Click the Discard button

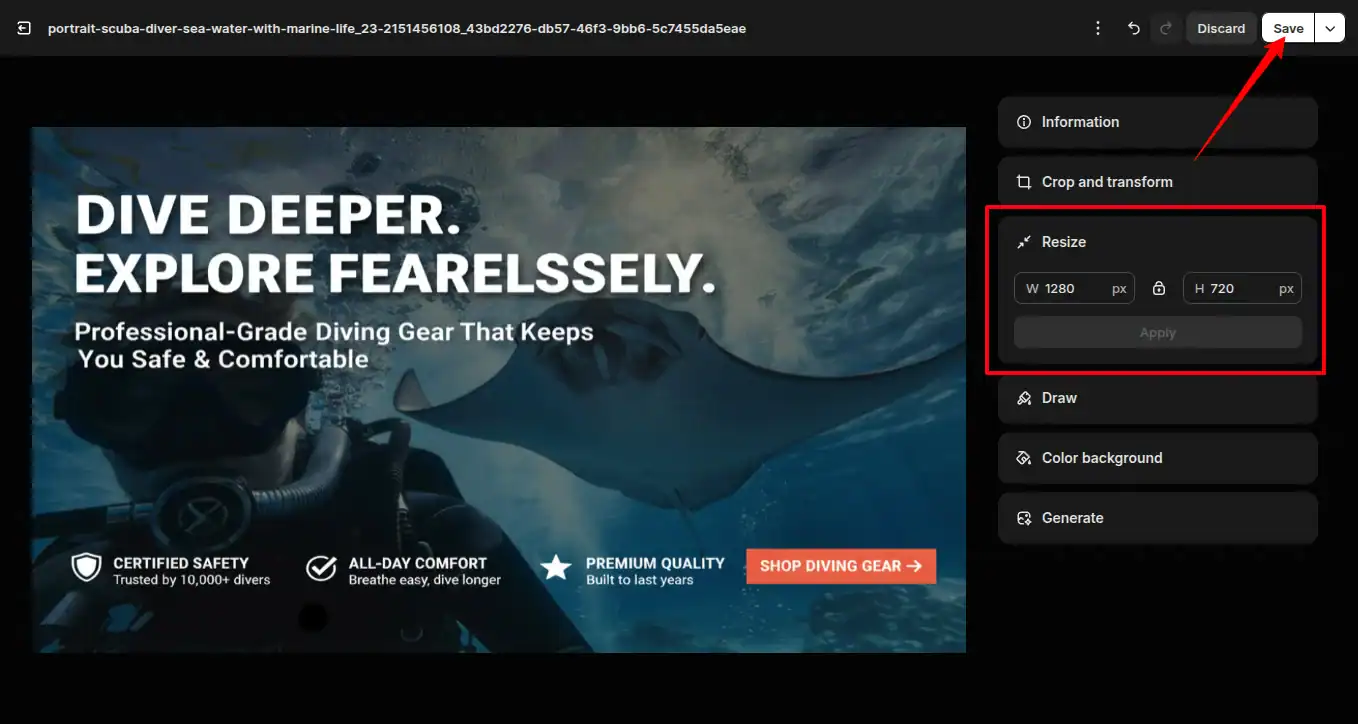point(1221,29)
